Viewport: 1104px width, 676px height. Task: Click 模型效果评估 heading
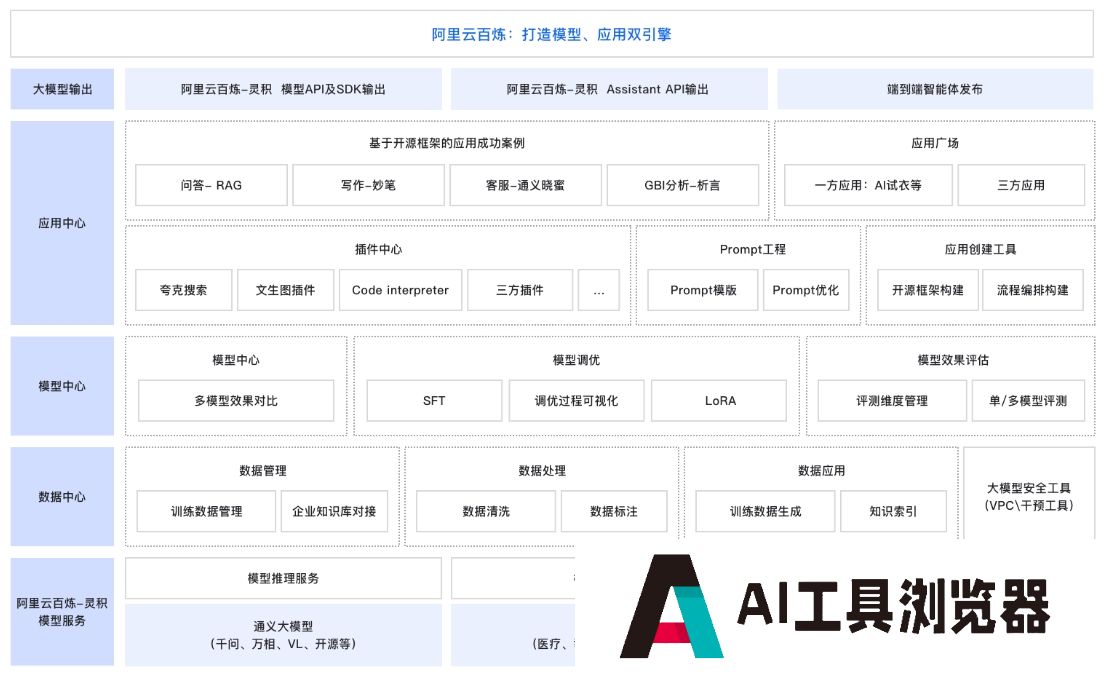click(953, 360)
